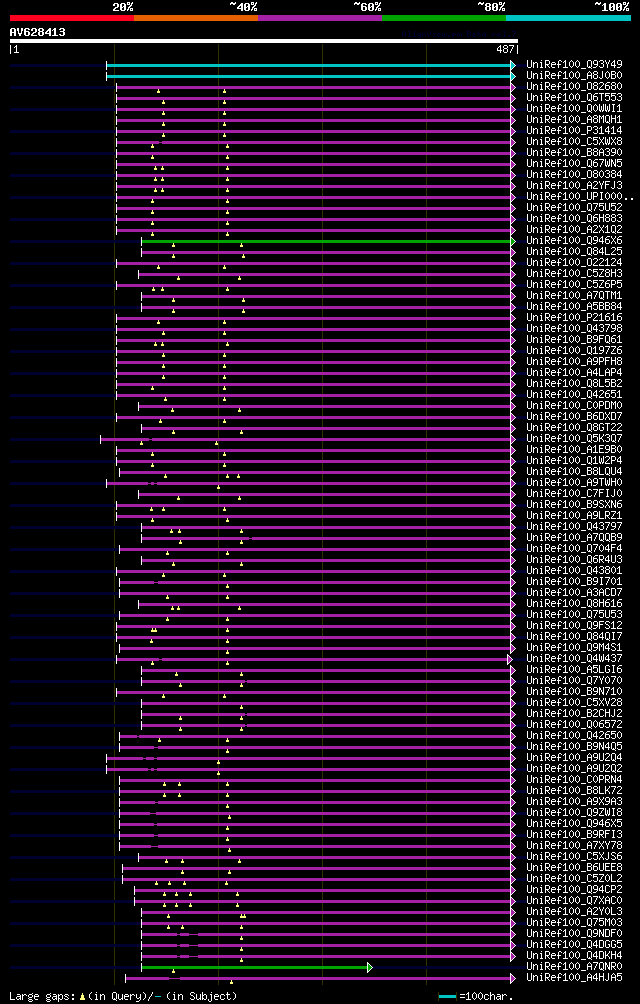The height and width of the screenshot is (1004, 640).
Task: Open hit UniRef100_A8MQH1
Action: coord(574,119)
